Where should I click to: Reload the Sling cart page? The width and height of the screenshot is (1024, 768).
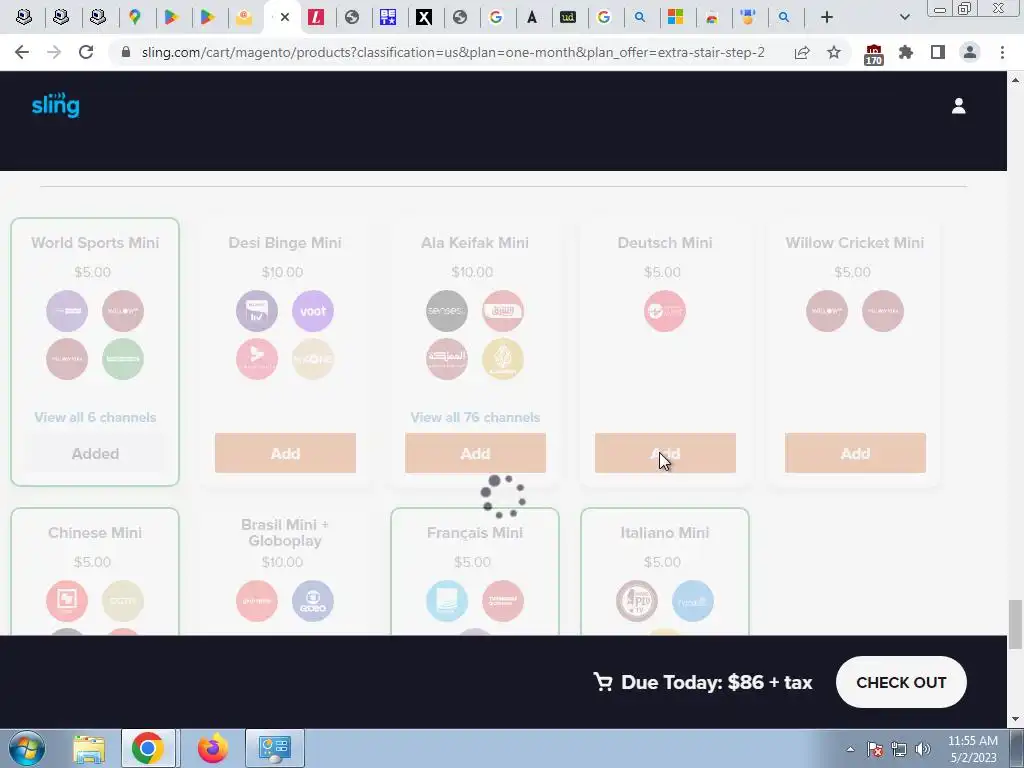pos(86,52)
